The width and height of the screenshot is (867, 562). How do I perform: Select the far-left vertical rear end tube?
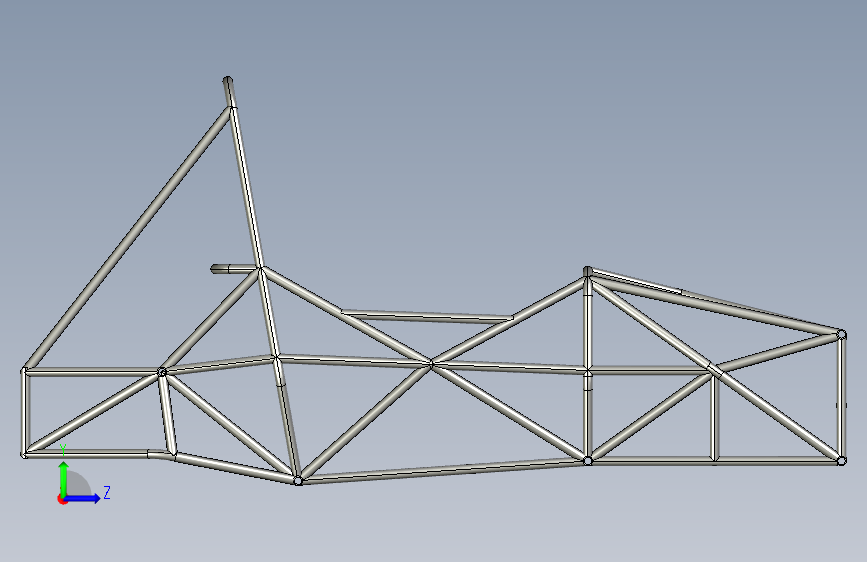coord(24,413)
